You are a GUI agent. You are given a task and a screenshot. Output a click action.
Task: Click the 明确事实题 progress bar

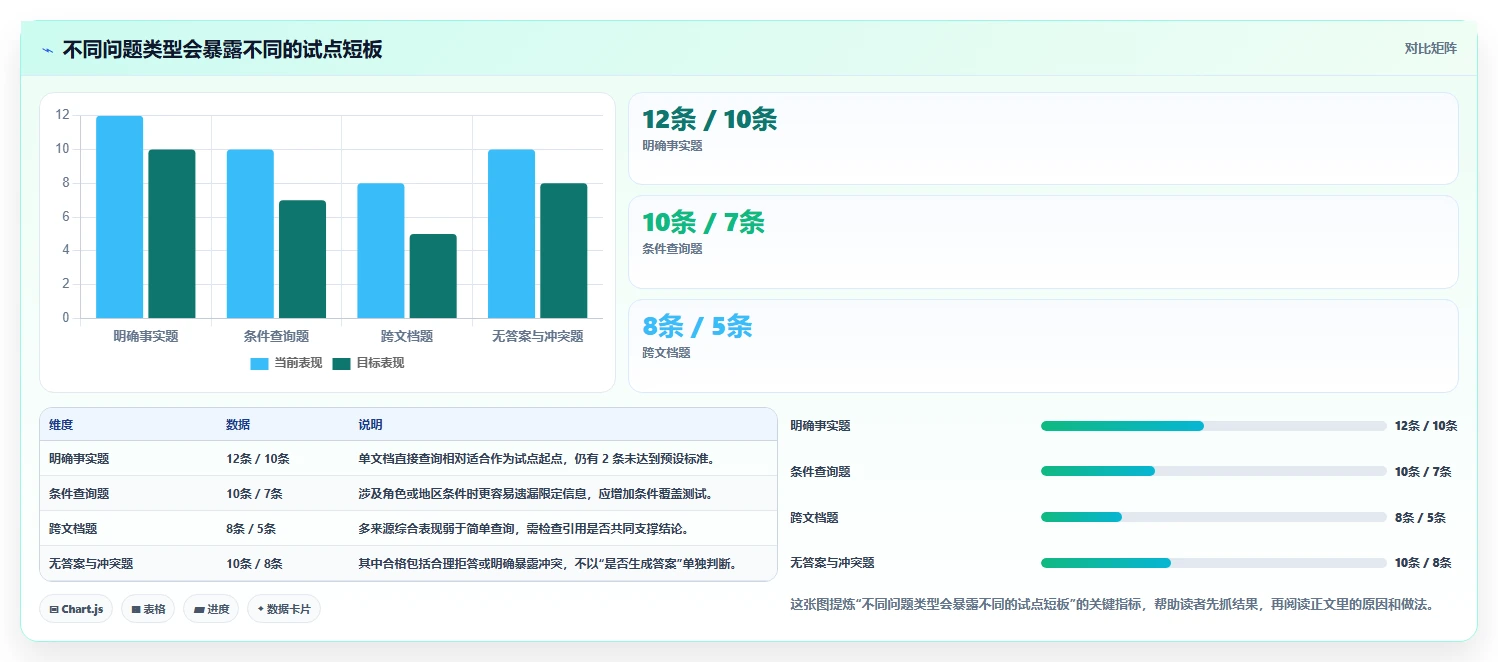[x=1214, y=426]
